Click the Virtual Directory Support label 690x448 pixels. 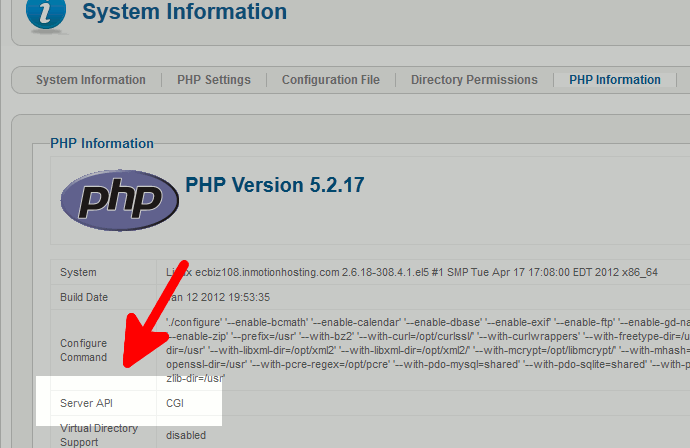click(x=99, y=435)
